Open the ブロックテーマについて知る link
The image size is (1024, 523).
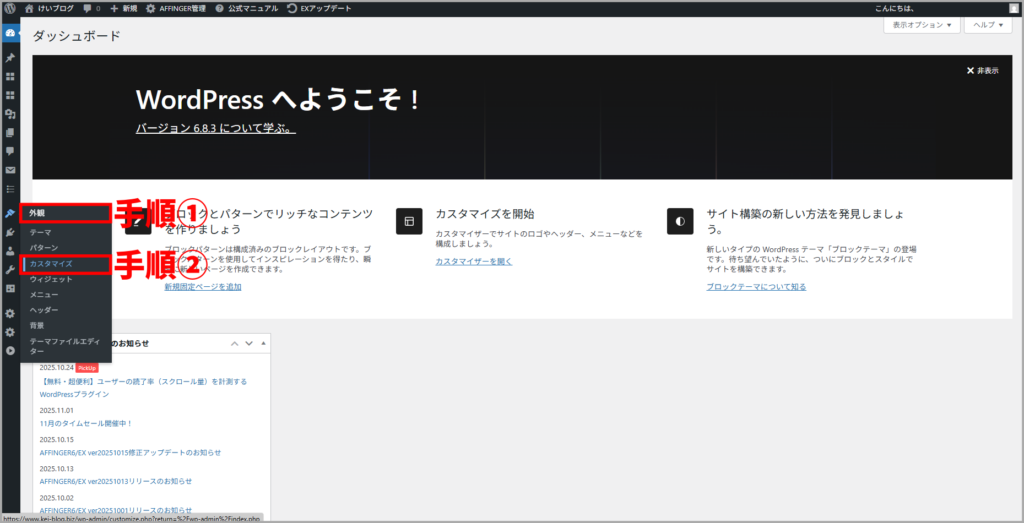[x=755, y=286]
